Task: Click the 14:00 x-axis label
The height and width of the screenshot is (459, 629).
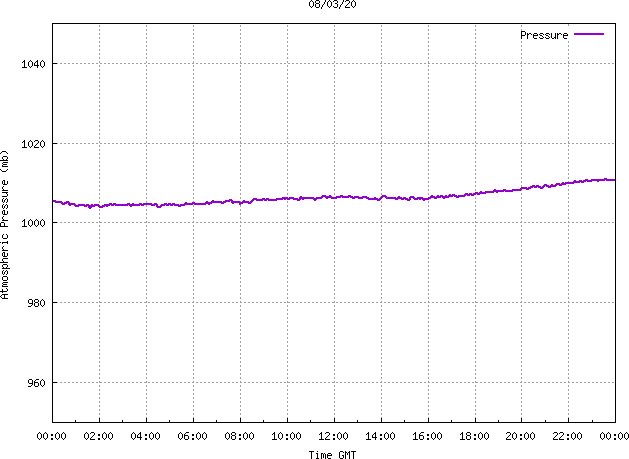Action: pyautogui.click(x=380, y=436)
